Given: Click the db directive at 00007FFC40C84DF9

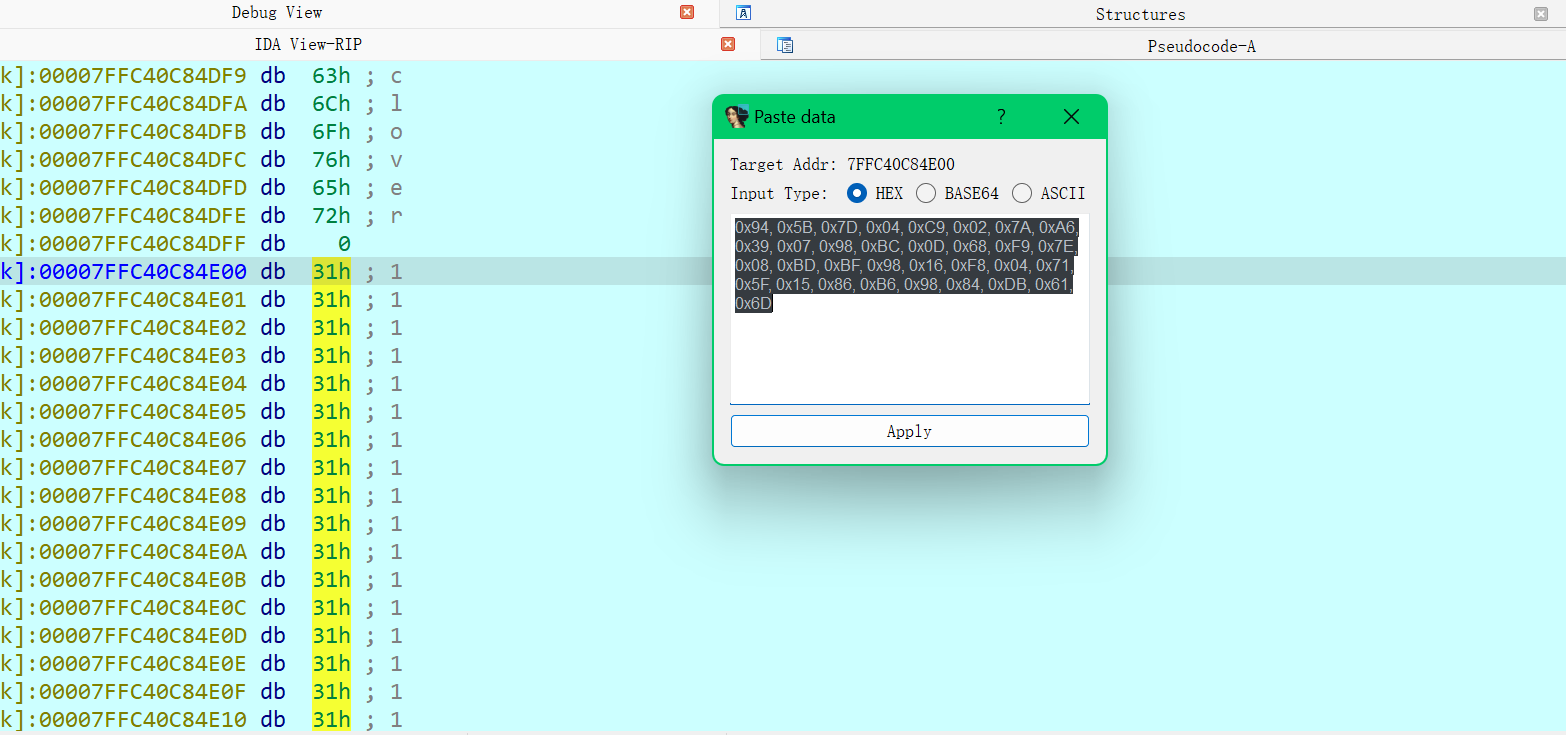Looking at the screenshot, I should tap(273, 75).
